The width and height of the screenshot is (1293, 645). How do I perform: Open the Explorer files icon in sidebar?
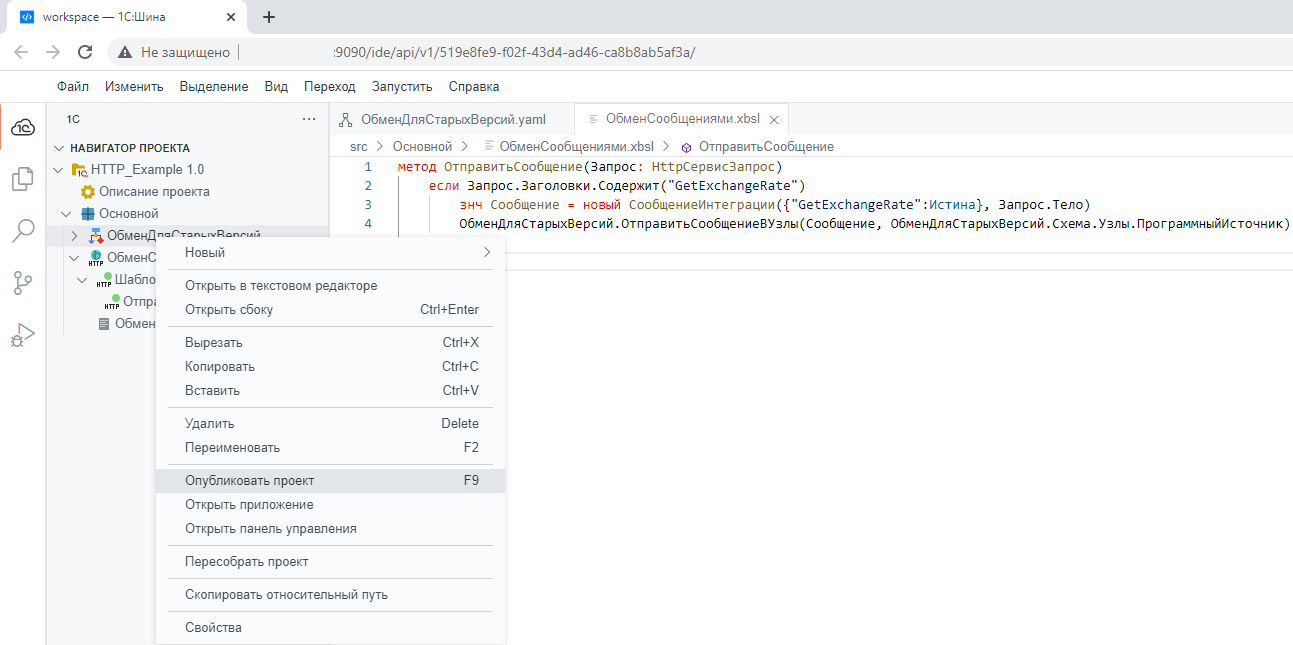[22, 179]
